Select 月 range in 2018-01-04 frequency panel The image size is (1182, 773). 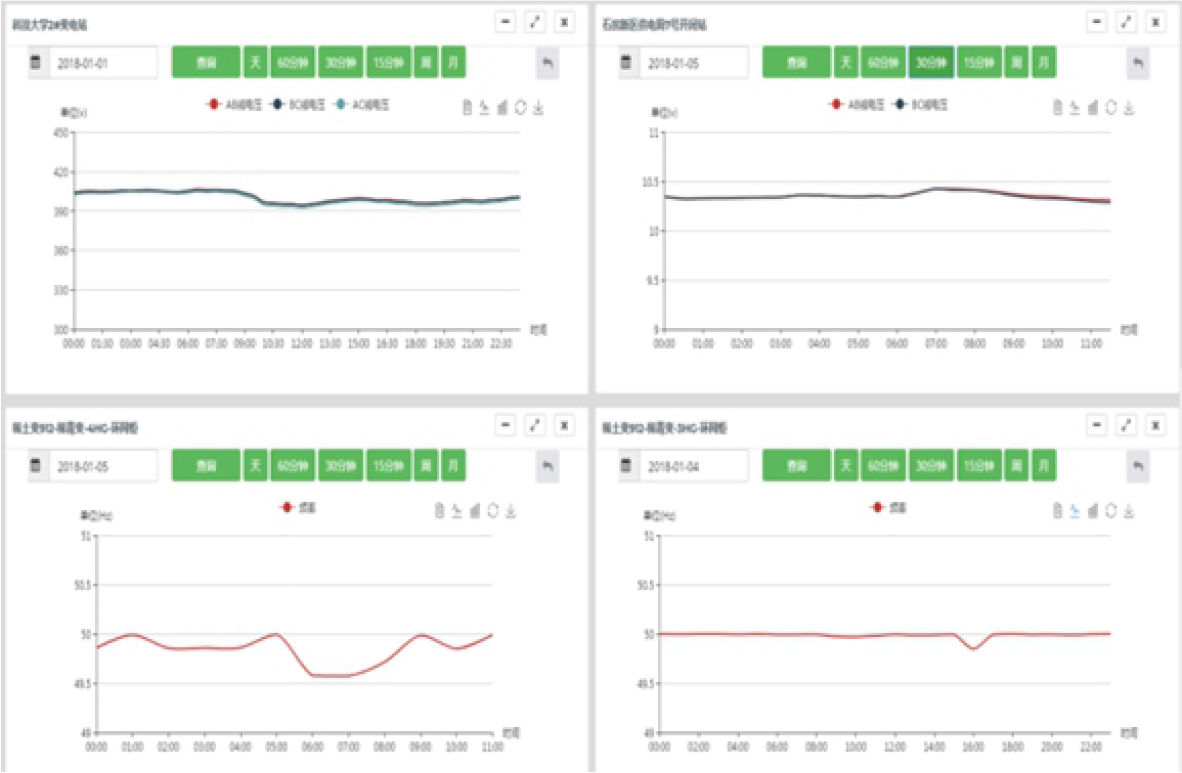point(1043,465)
